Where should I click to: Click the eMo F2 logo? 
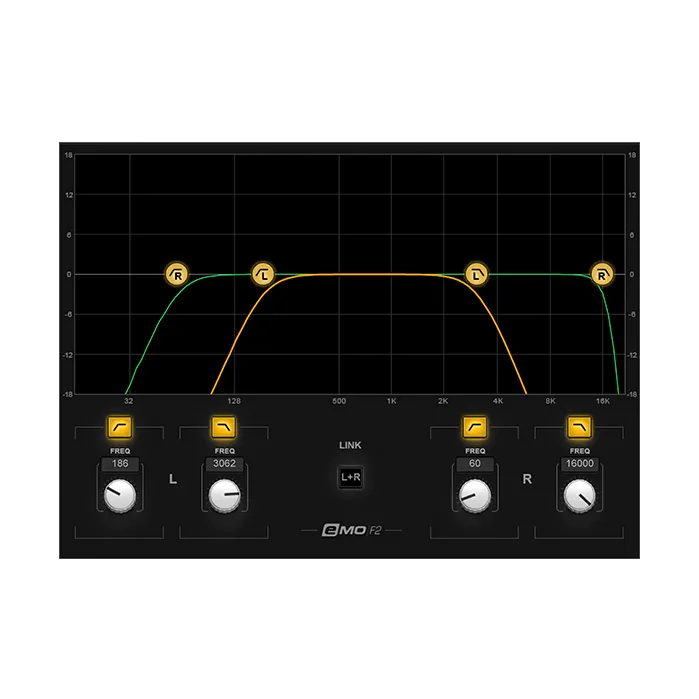[x=351, y=530]
